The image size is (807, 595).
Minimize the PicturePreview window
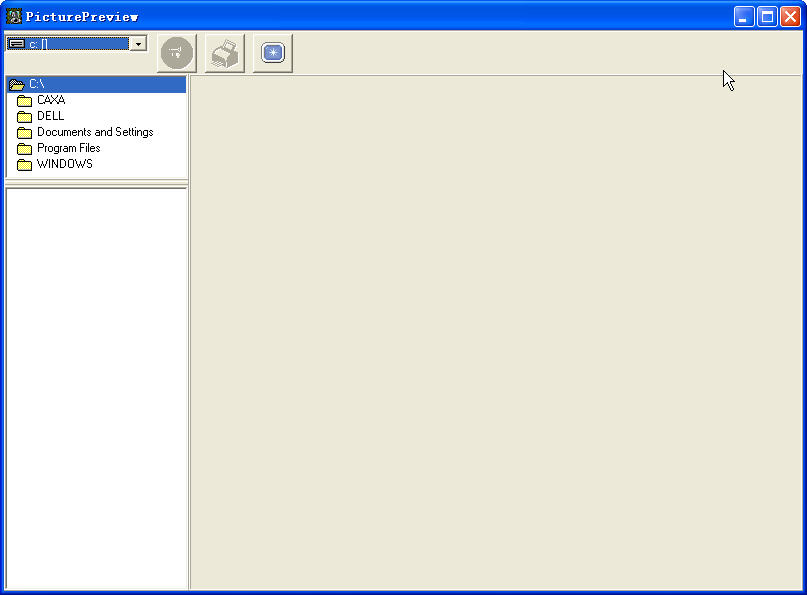[744, 17]
